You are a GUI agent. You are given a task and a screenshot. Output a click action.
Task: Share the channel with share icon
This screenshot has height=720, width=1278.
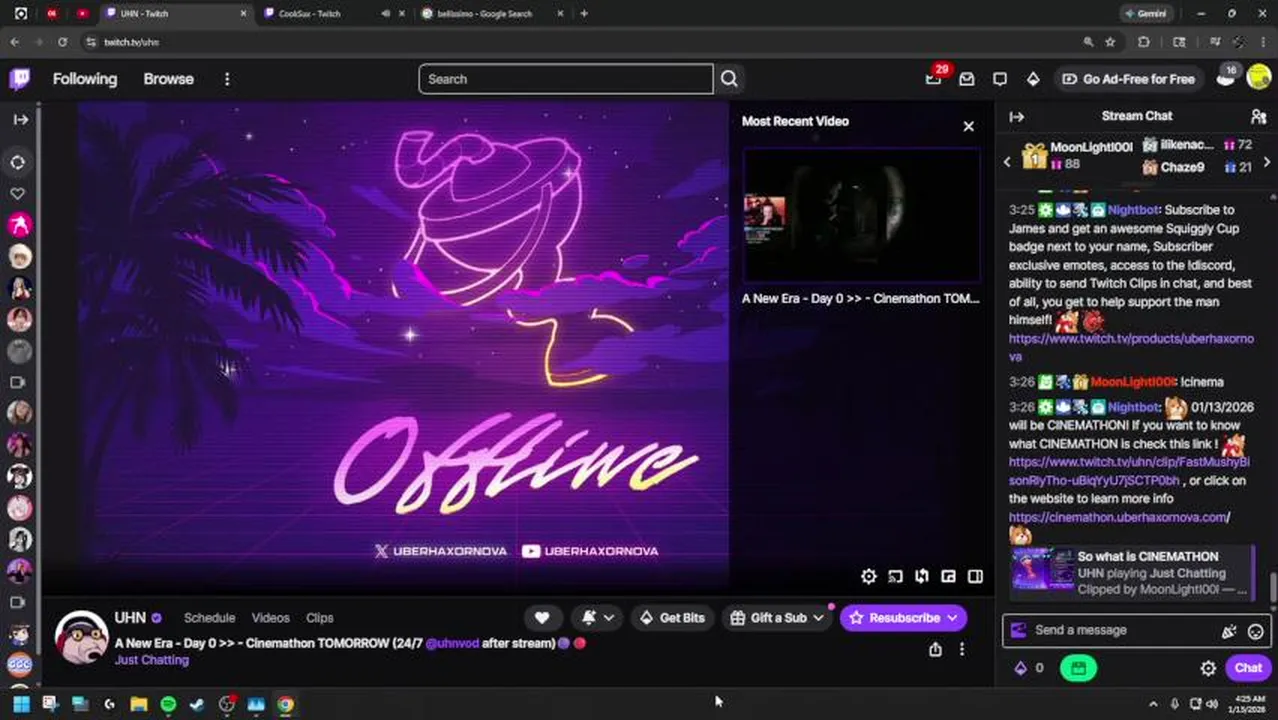click(935, 650)
